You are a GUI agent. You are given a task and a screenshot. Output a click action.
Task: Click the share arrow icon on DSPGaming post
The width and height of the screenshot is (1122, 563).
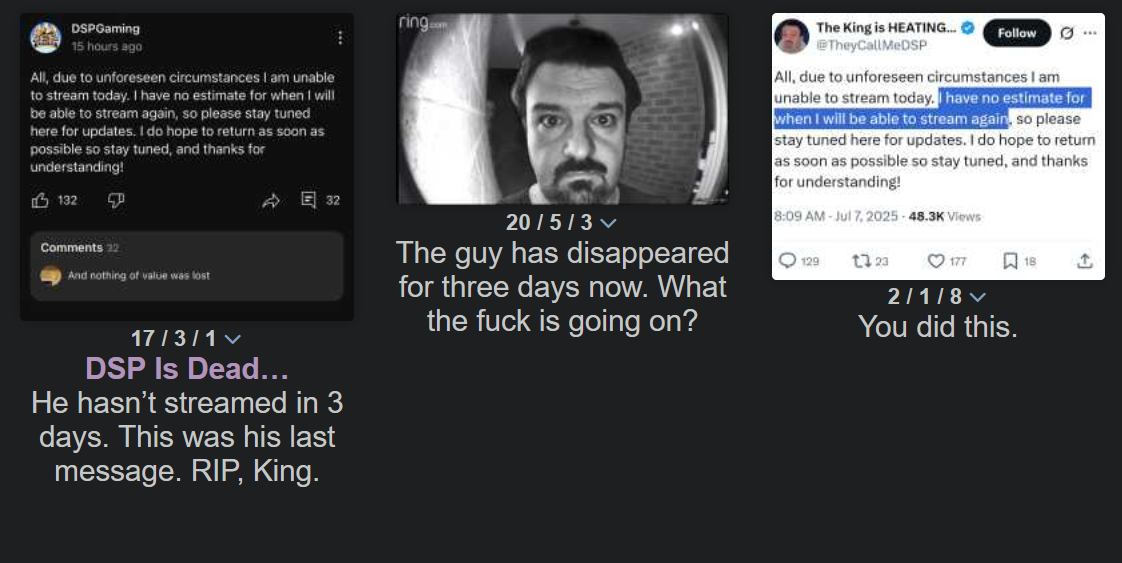coord(270,201)
